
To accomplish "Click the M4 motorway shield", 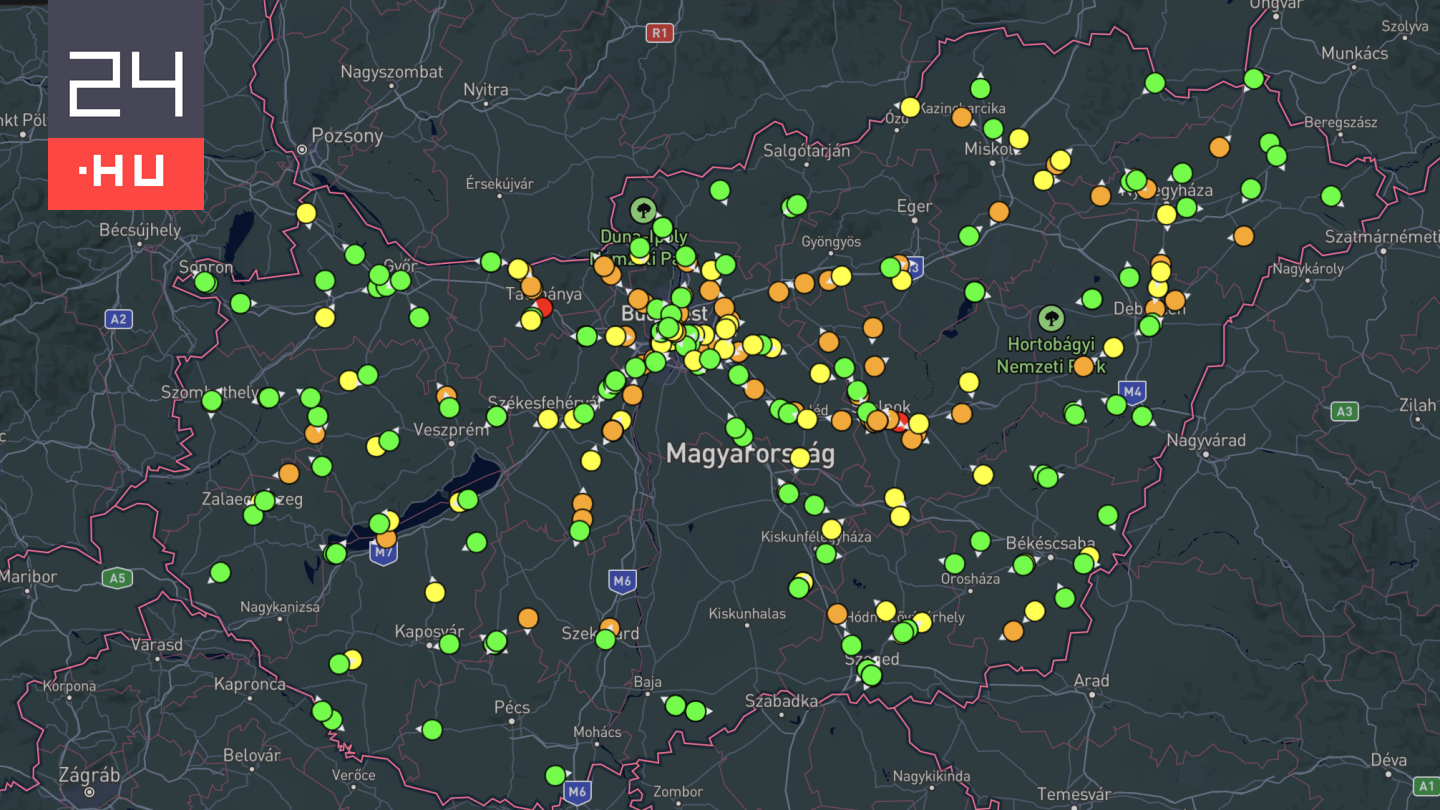I will (1132, 392).
